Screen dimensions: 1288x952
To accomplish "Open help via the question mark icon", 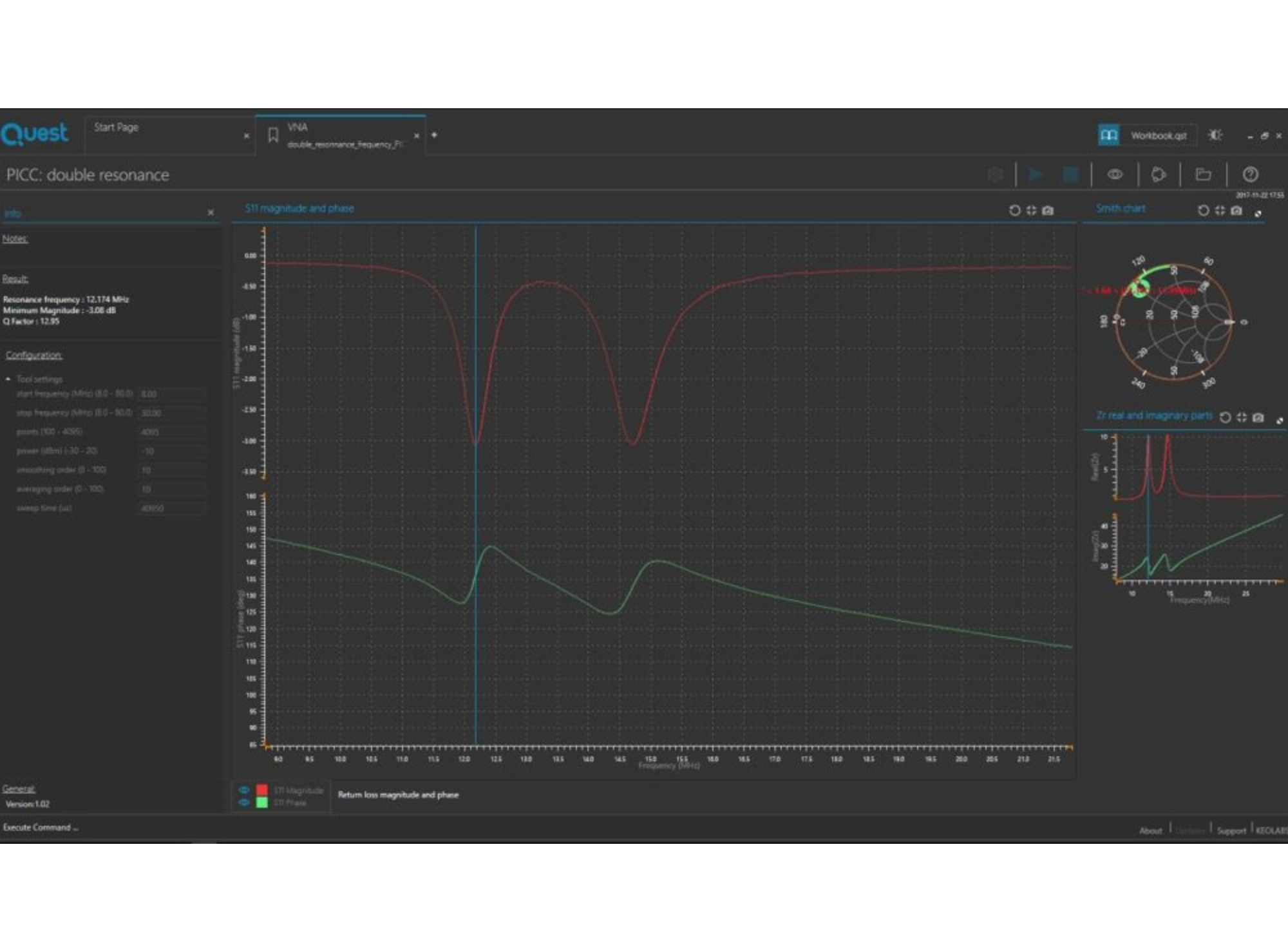I will [1250, 175].
